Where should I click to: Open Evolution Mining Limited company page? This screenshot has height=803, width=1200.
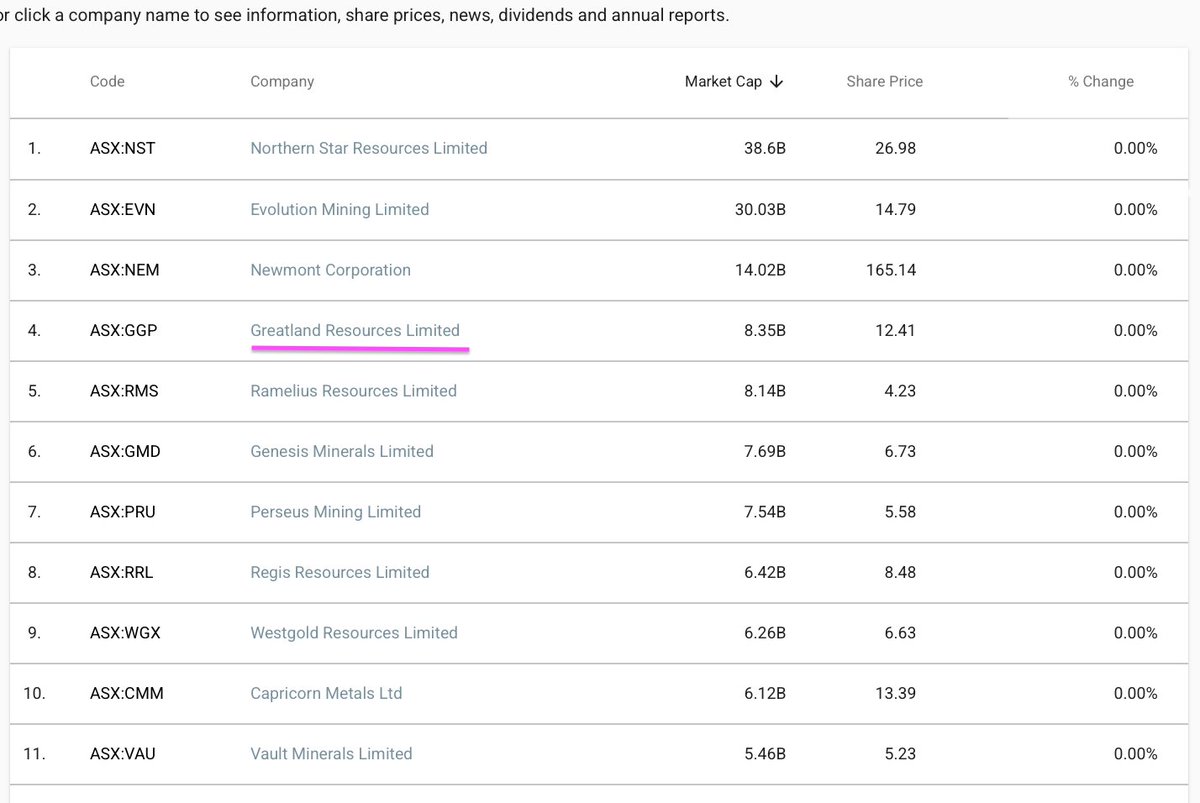(x=340, y=209)
